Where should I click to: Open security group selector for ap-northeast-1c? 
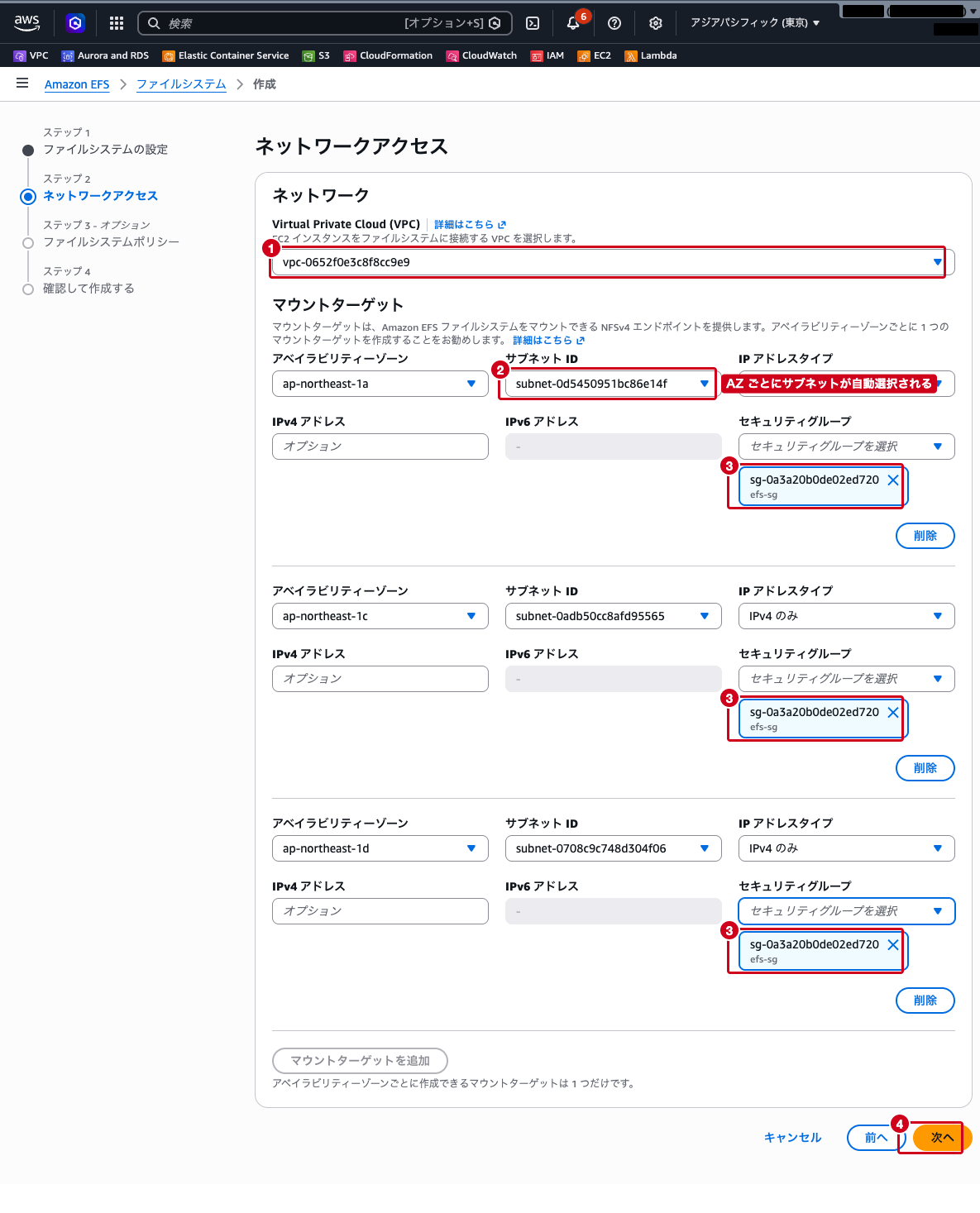847,679
